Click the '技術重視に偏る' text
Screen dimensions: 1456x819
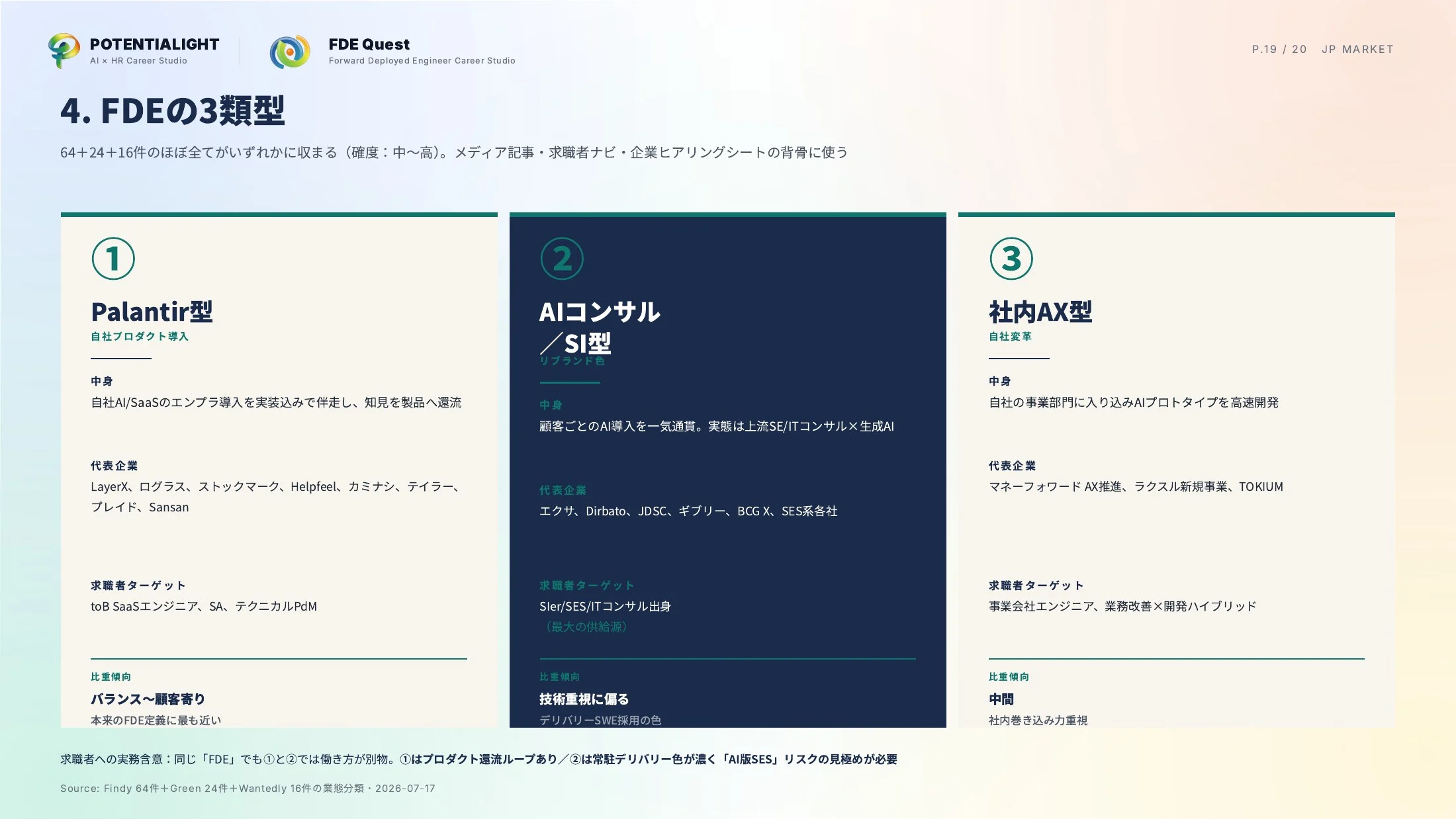(584, 699)
